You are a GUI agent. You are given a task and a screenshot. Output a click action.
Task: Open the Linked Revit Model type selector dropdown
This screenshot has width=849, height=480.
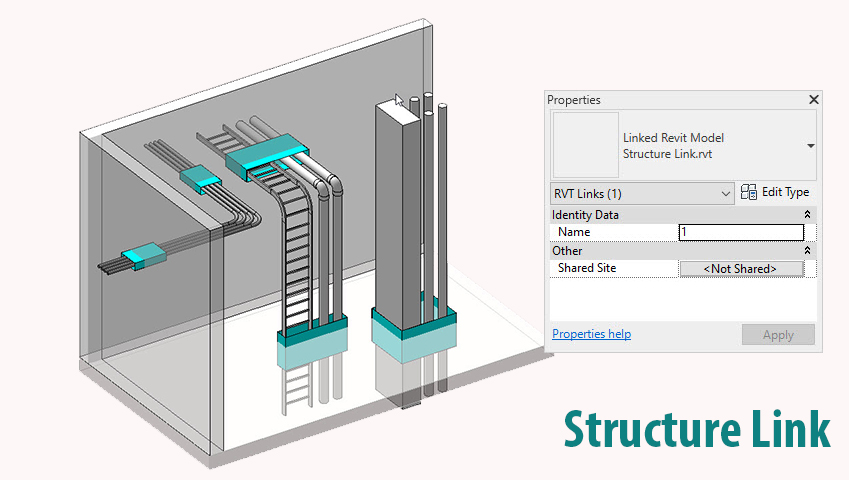pyautogui.click(x=811, y=146)
